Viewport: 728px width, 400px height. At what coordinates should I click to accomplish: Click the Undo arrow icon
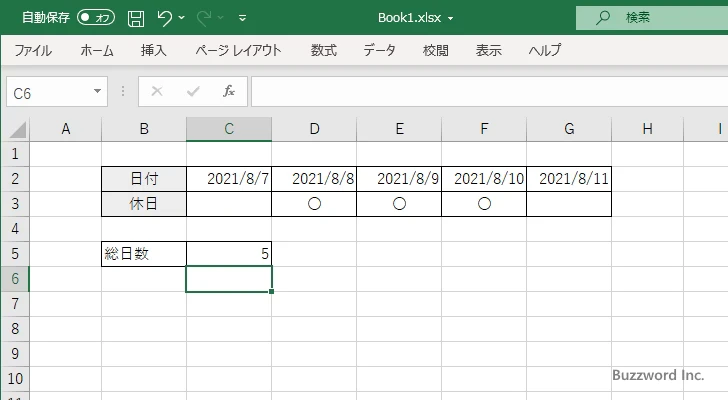point(165,18)
